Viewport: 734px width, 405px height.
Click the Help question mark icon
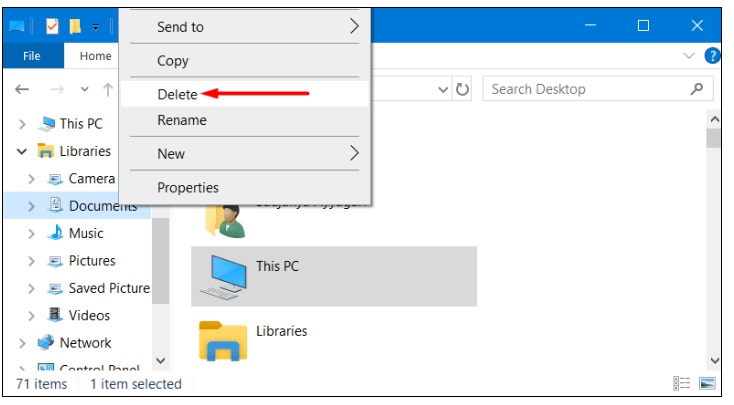712,56
